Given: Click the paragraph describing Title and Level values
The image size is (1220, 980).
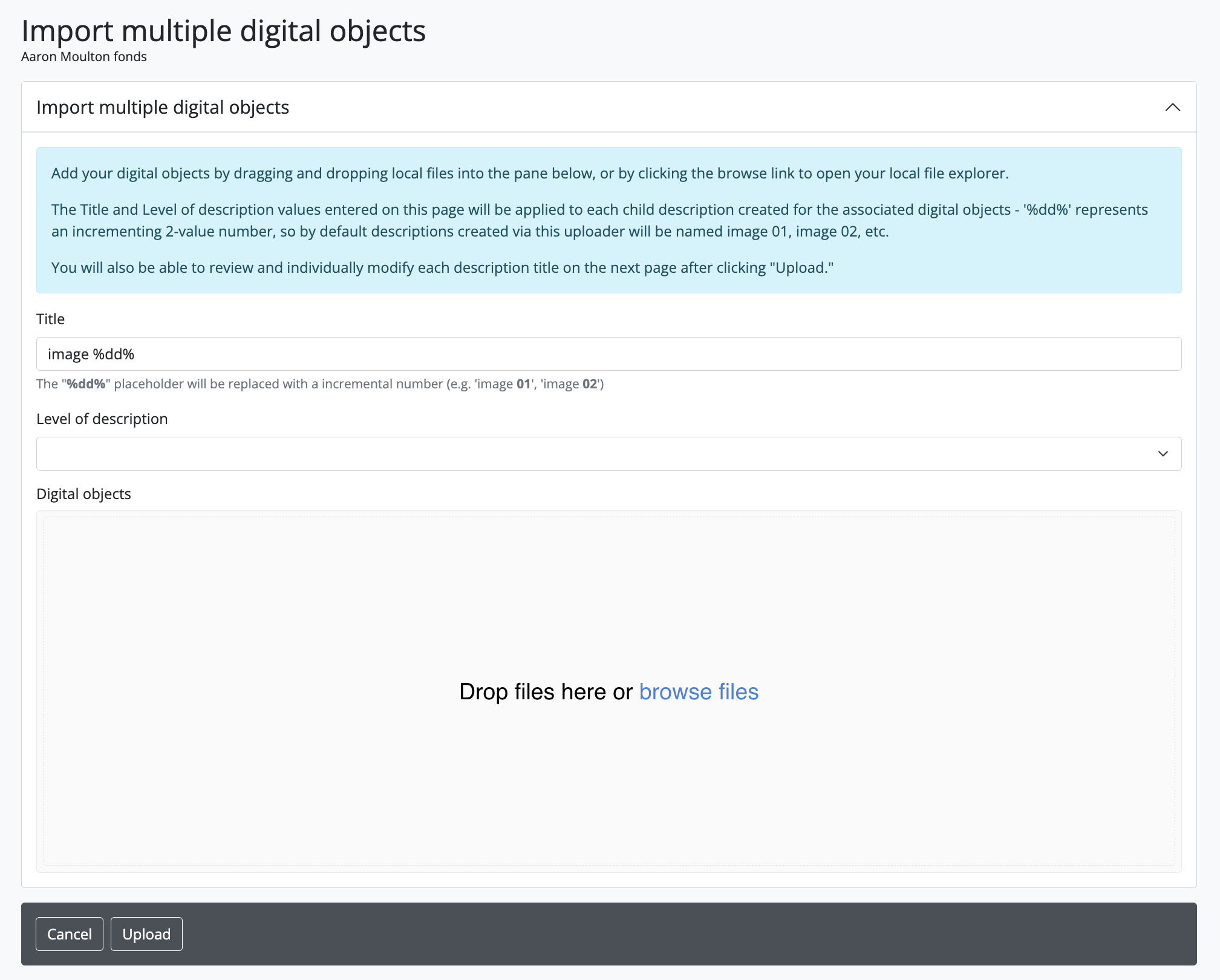Looking at the screenshot, I should [599, 220].
